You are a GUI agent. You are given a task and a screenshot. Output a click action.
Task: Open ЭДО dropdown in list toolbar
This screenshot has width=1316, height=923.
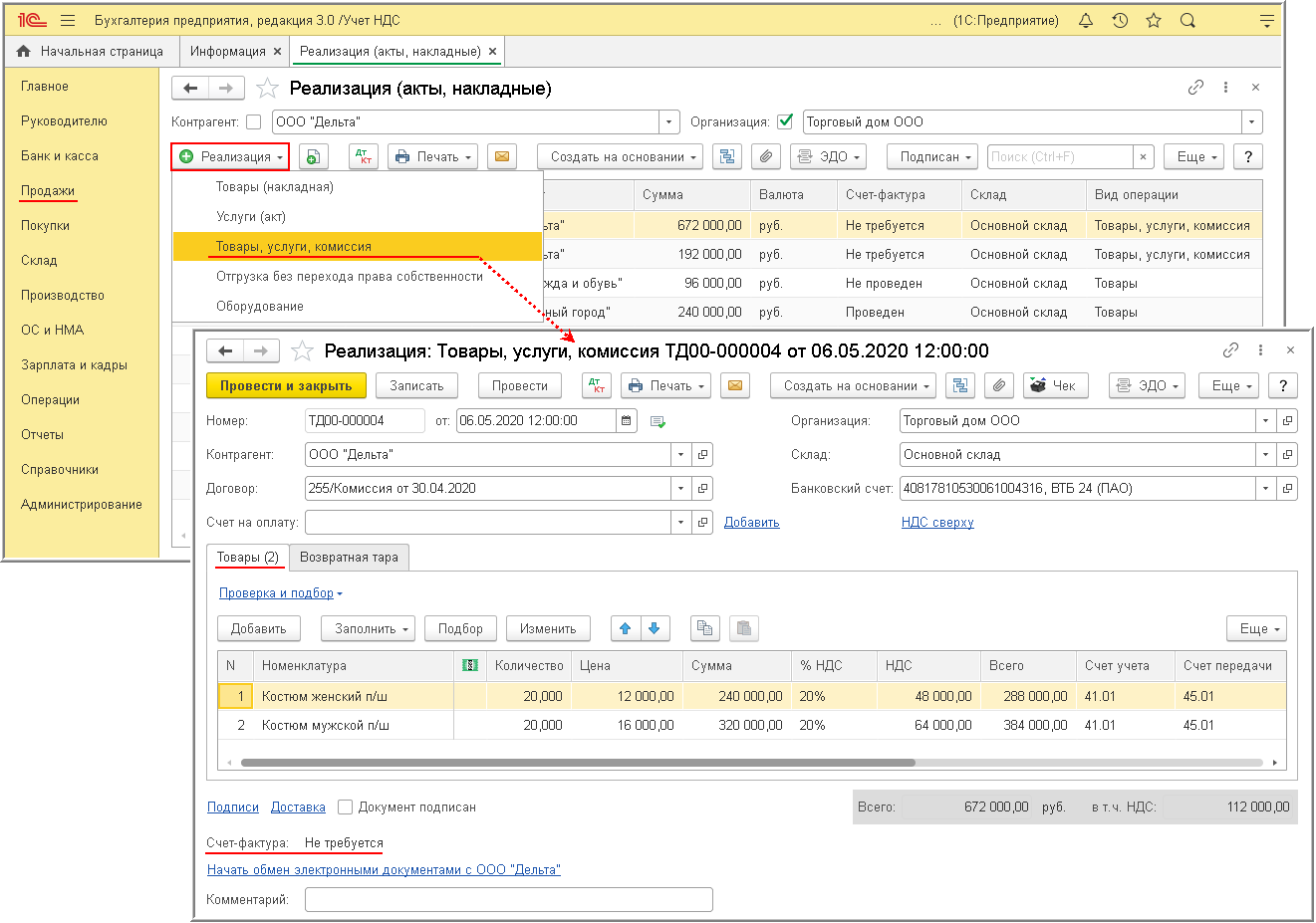click(828, 156)
